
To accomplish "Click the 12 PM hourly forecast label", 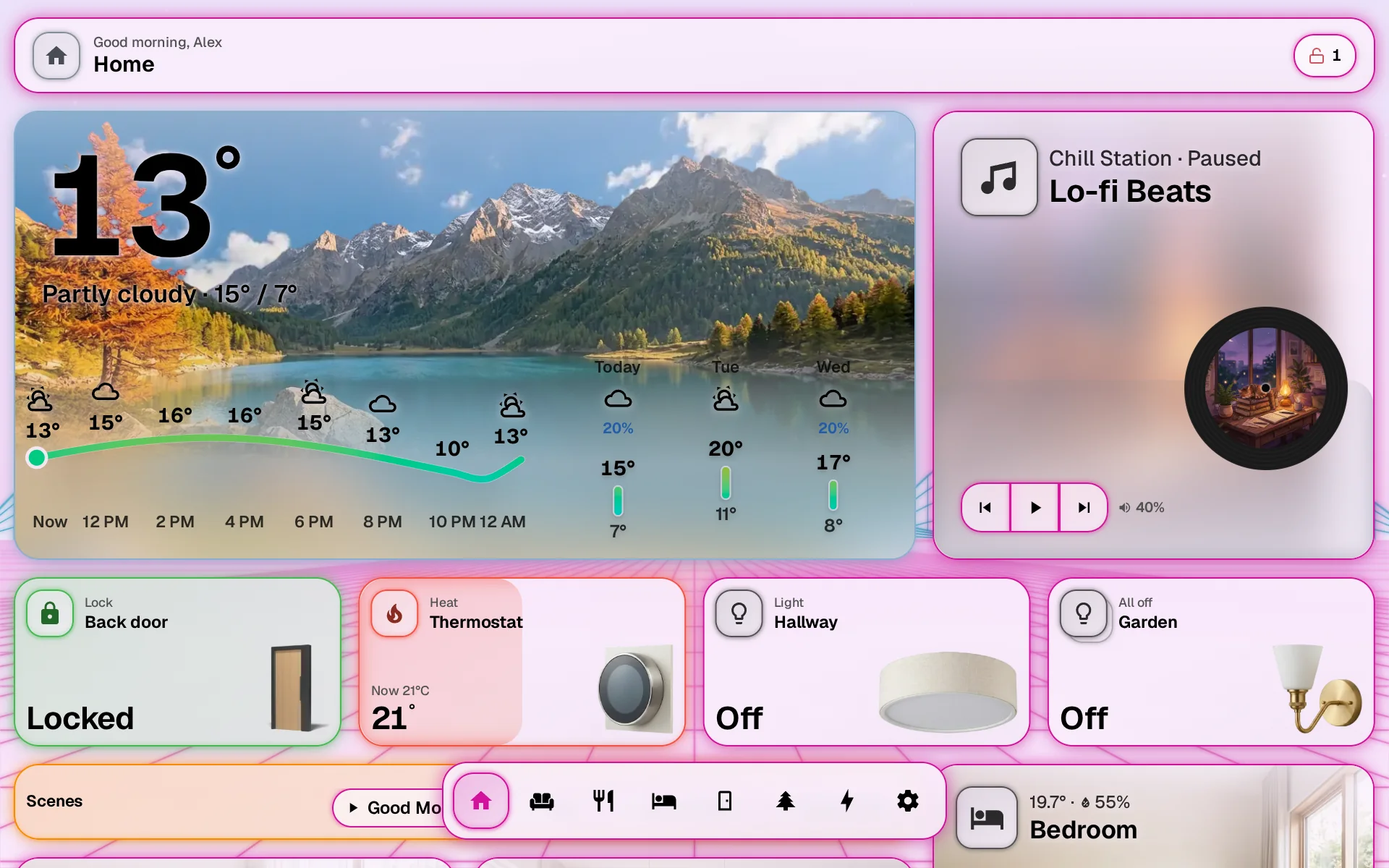I will coord(106,522).
